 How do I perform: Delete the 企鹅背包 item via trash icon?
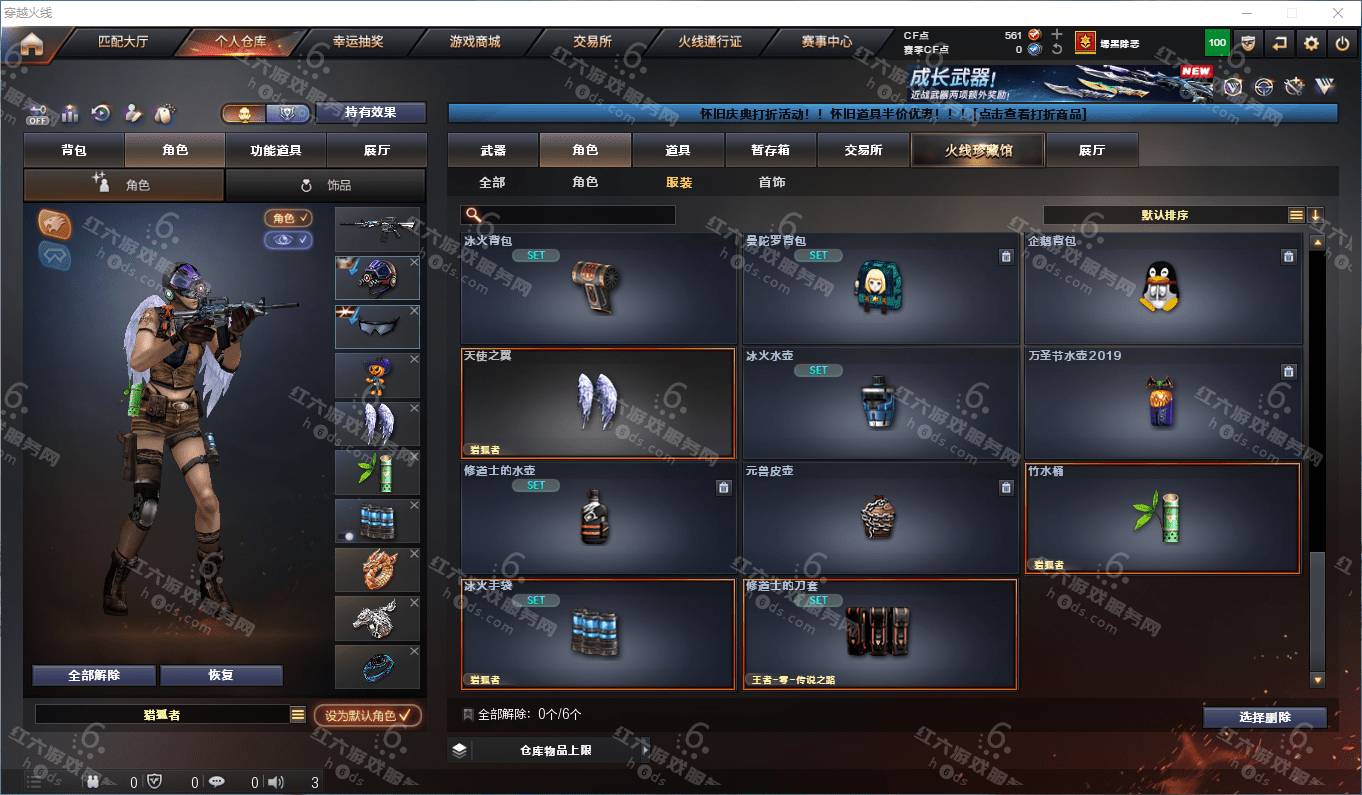pos(1288,256)
